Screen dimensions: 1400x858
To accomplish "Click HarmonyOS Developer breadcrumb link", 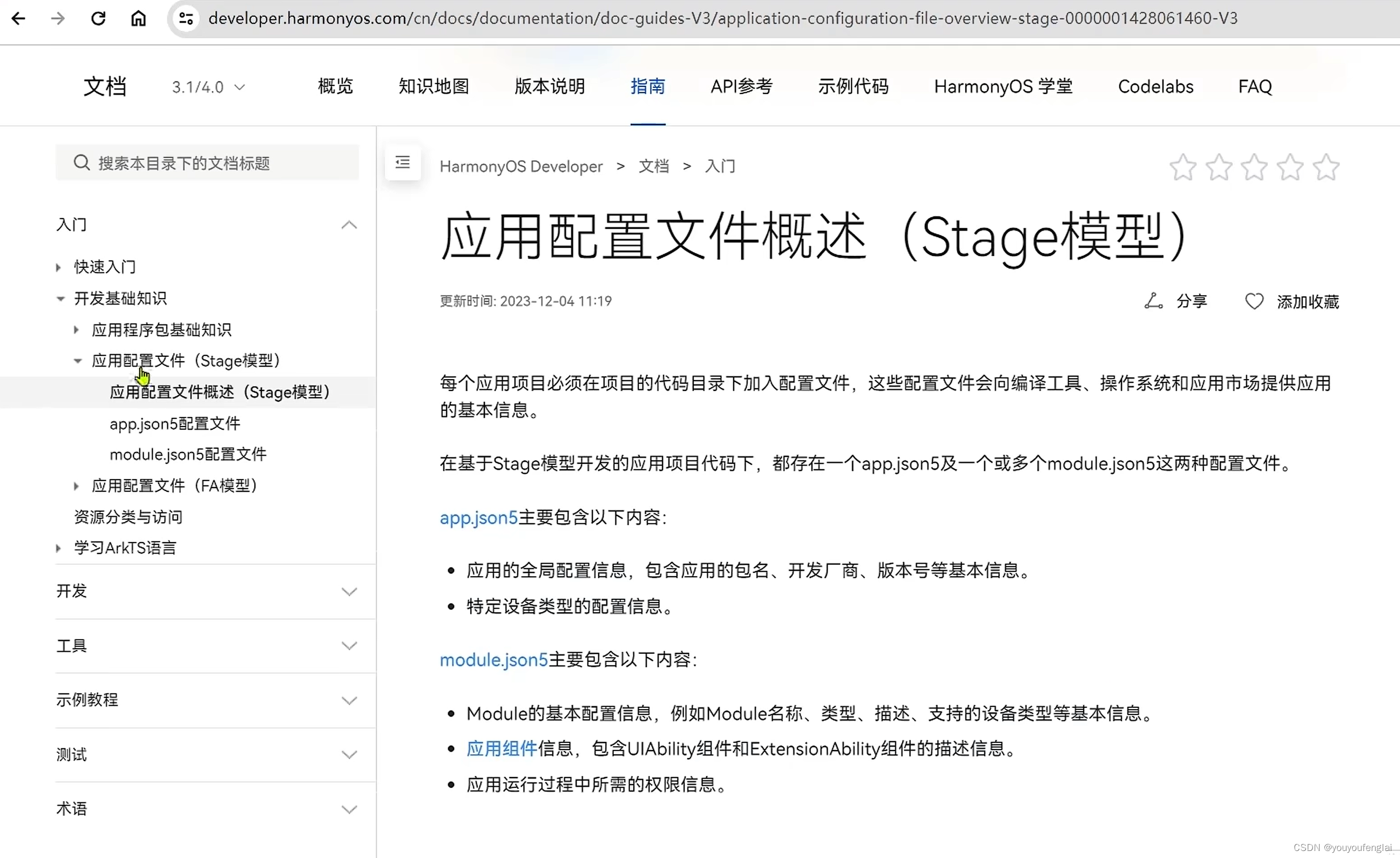I will (x=521, y=166).
